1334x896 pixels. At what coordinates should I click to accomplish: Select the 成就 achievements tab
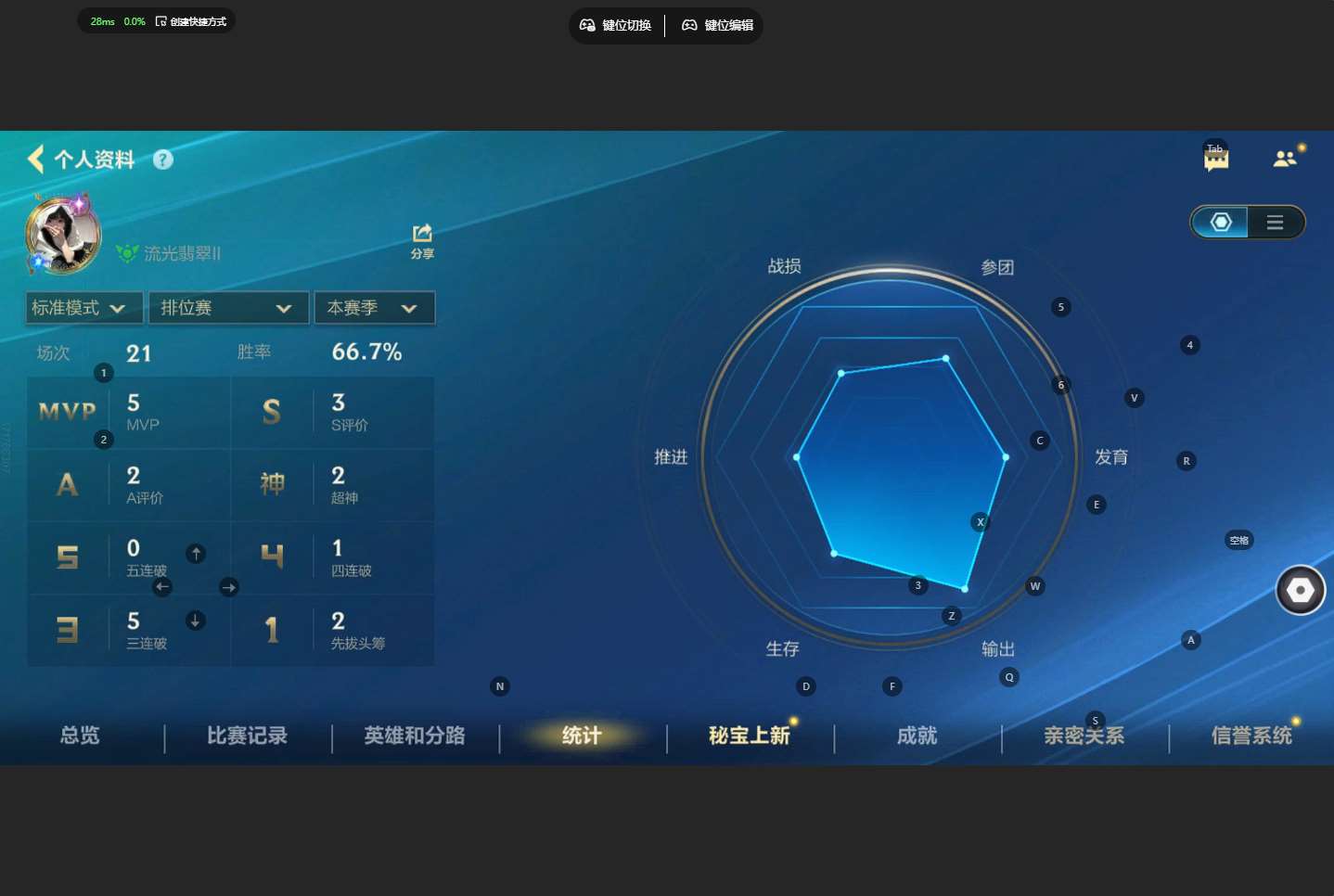click(917, 736)
